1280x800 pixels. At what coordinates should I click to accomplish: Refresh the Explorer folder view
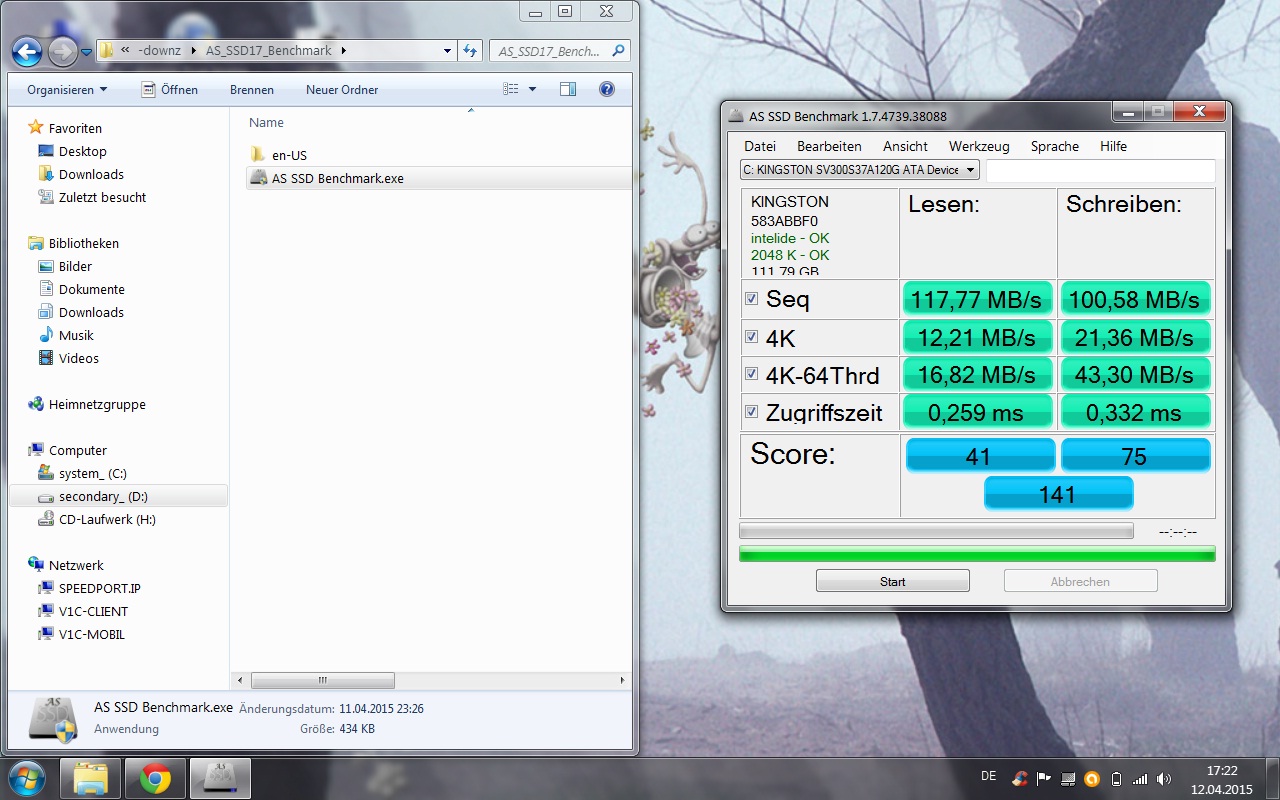[x=470, y=50]
